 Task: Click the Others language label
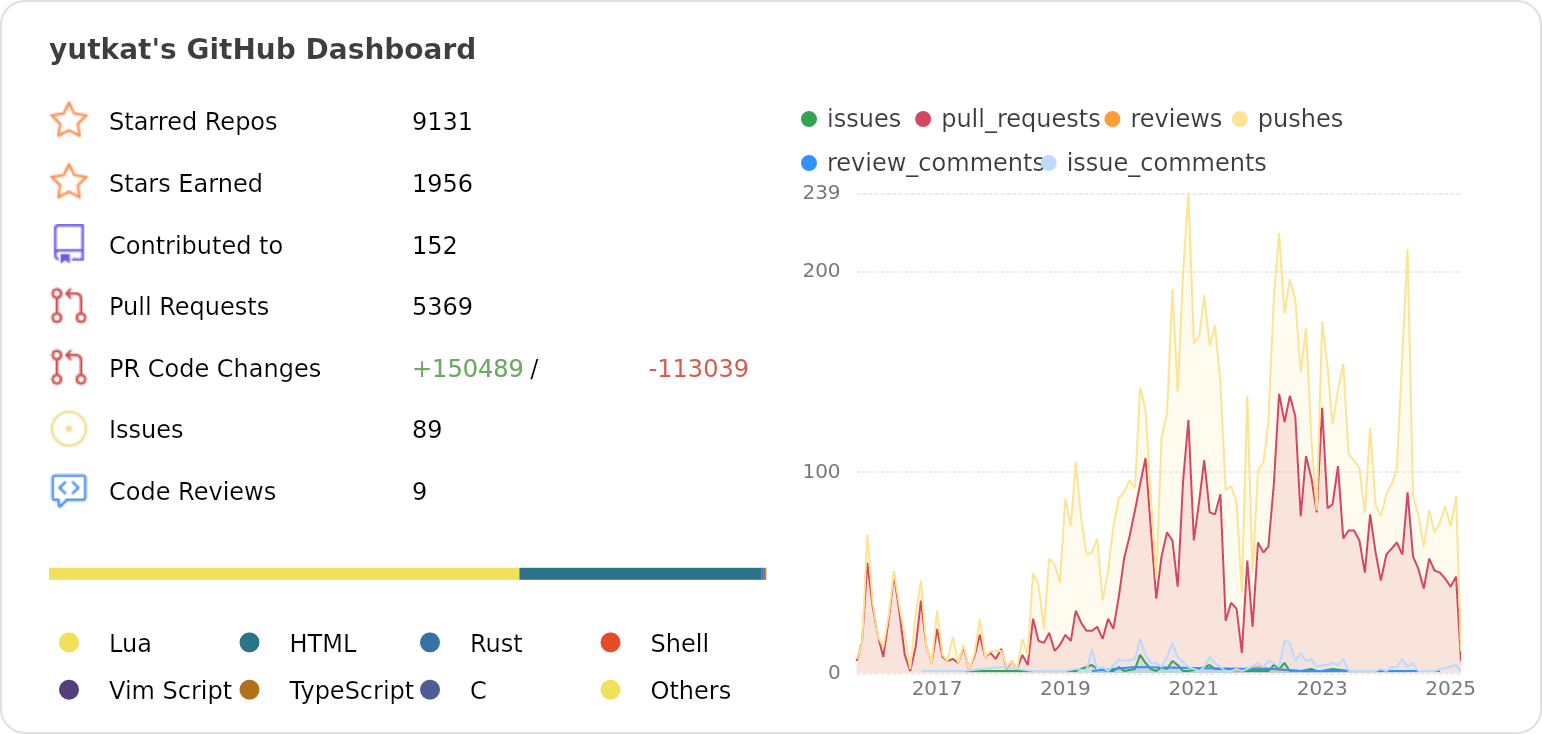pyautogui.click(x=691, y=691)
